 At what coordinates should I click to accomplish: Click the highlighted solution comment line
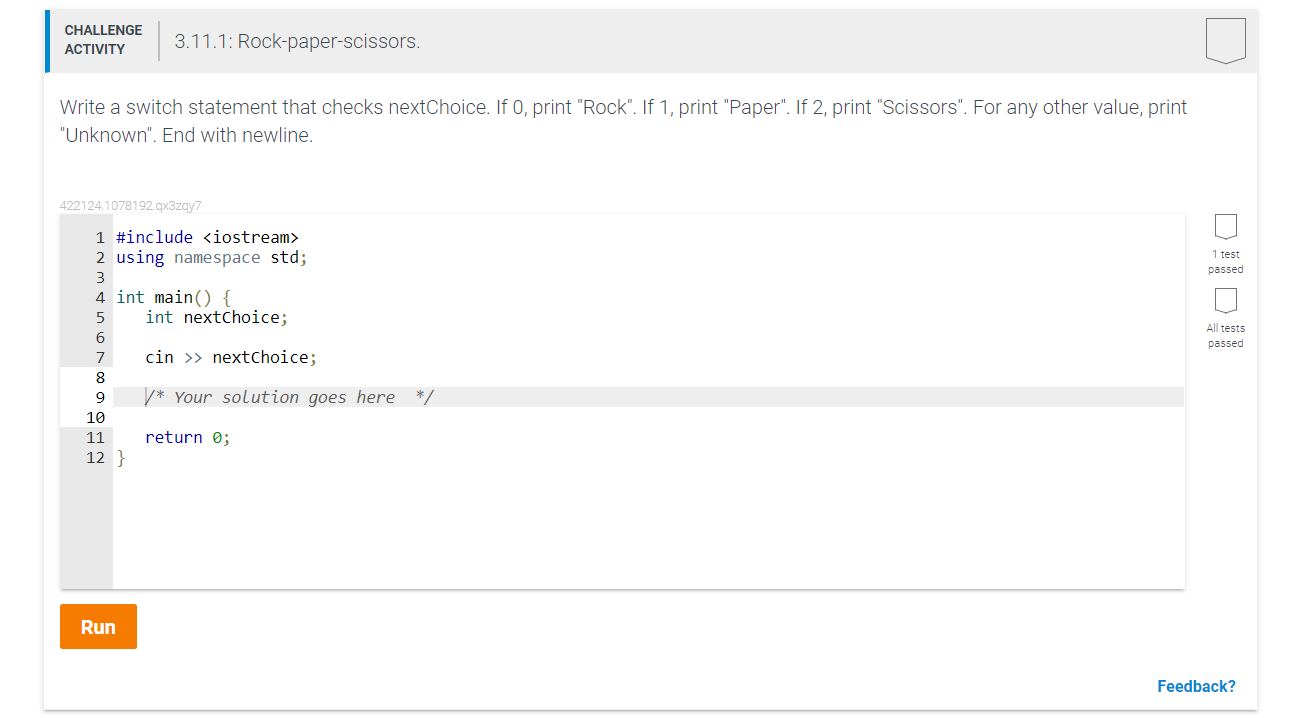[x=288, y=397]
